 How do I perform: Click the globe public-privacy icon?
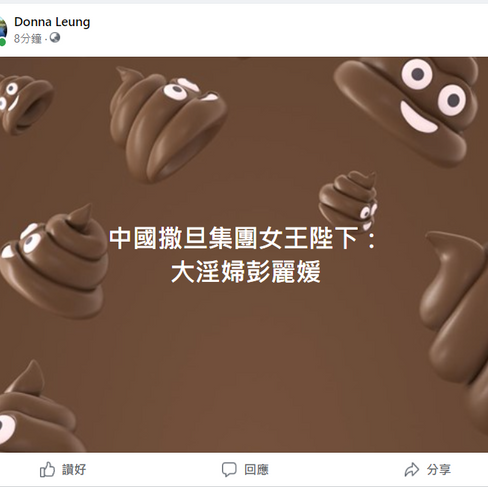pos(55,38)
